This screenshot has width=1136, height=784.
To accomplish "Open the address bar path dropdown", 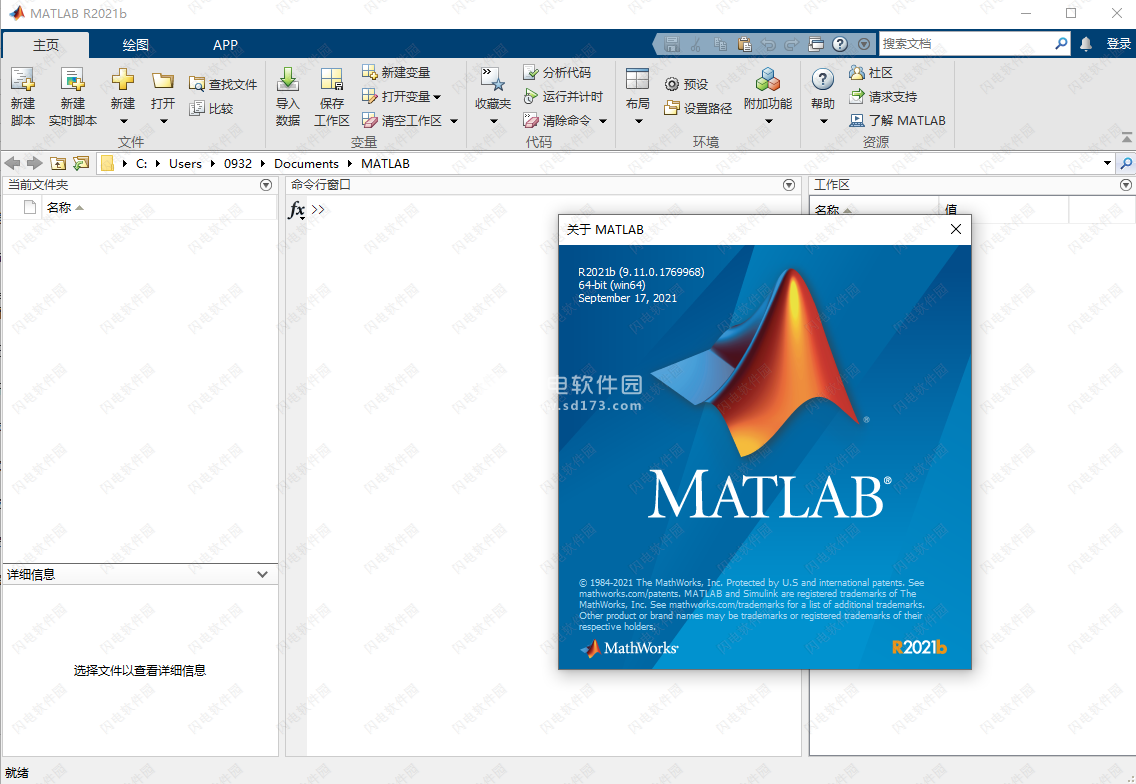I will pos(1107,163).
